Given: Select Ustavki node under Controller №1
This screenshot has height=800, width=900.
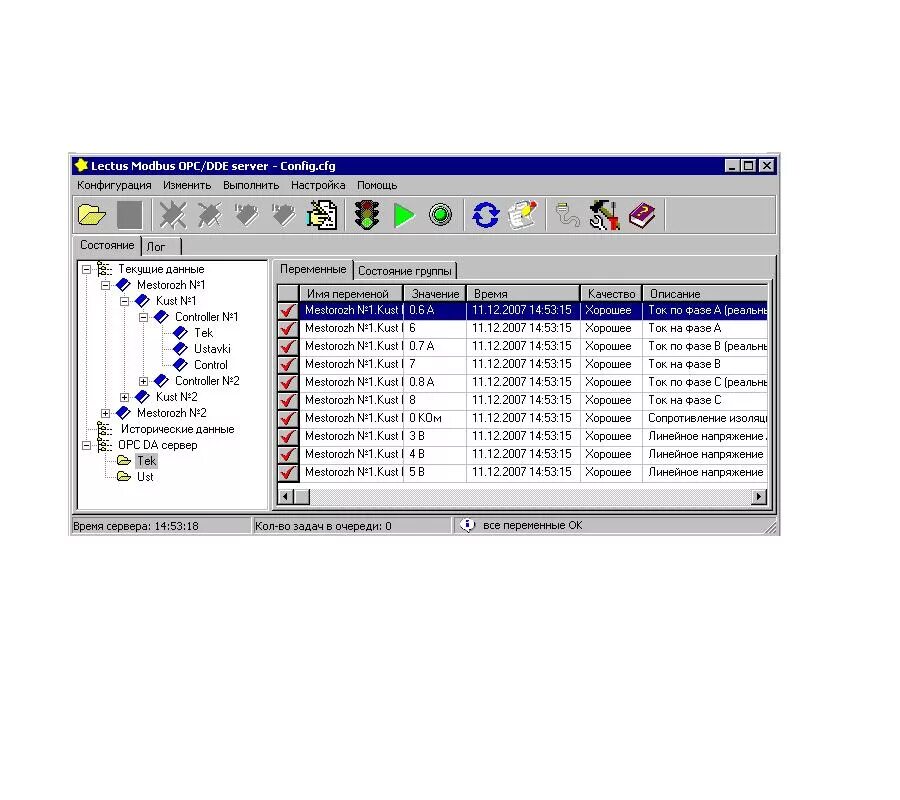Looking at the screenshot, I should (212, 349).
